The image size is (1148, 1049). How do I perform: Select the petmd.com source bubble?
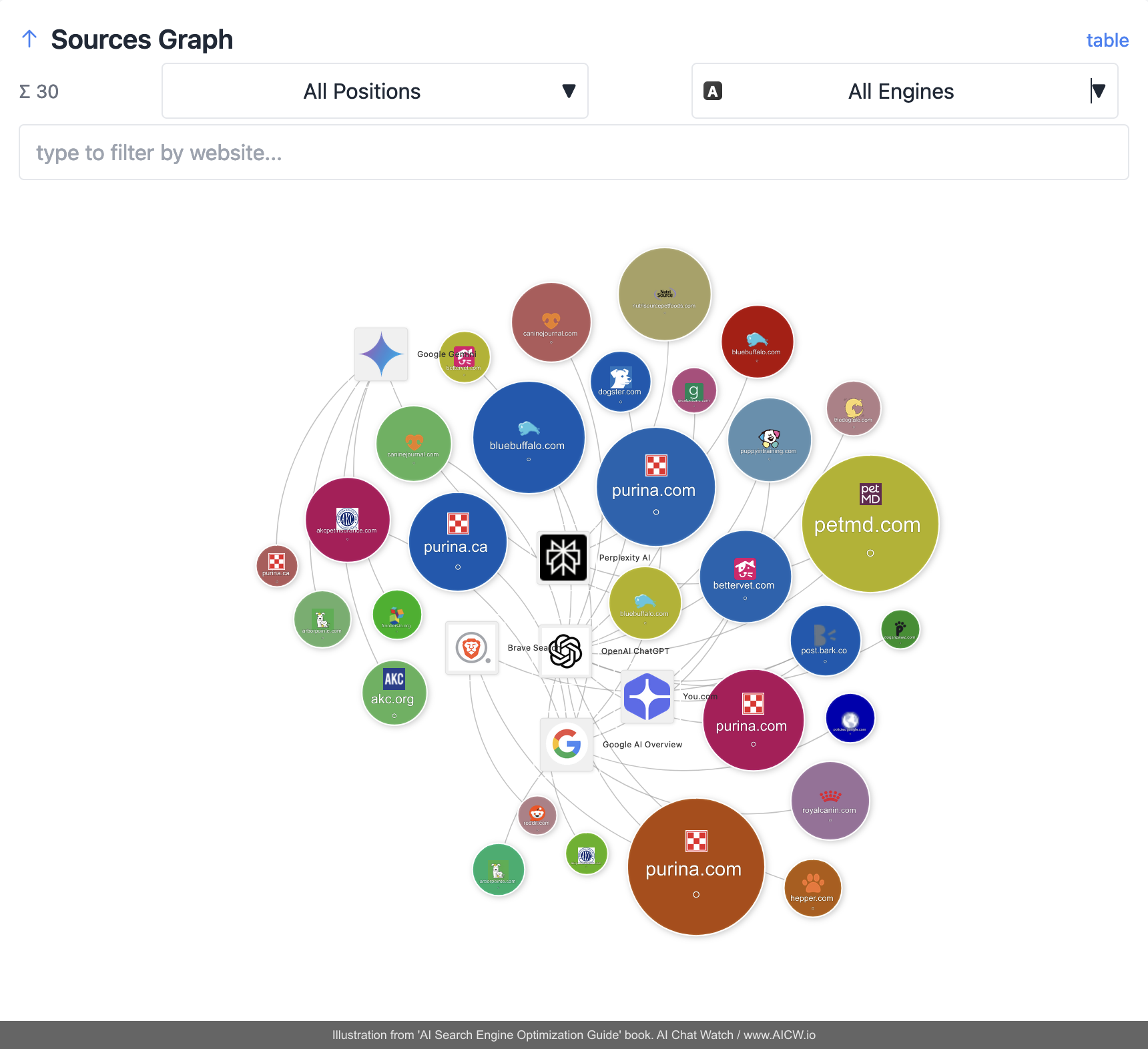(x=870, y=524)
